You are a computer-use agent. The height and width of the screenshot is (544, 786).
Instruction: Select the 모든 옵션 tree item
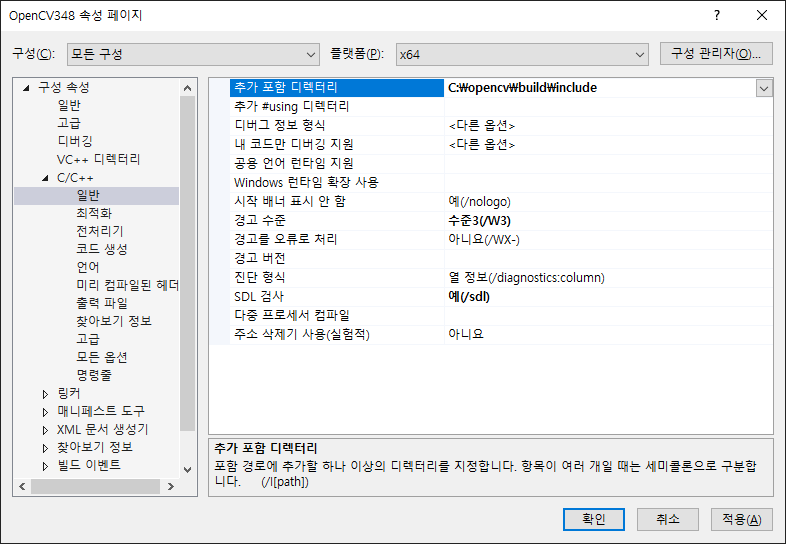pos(102,357)
